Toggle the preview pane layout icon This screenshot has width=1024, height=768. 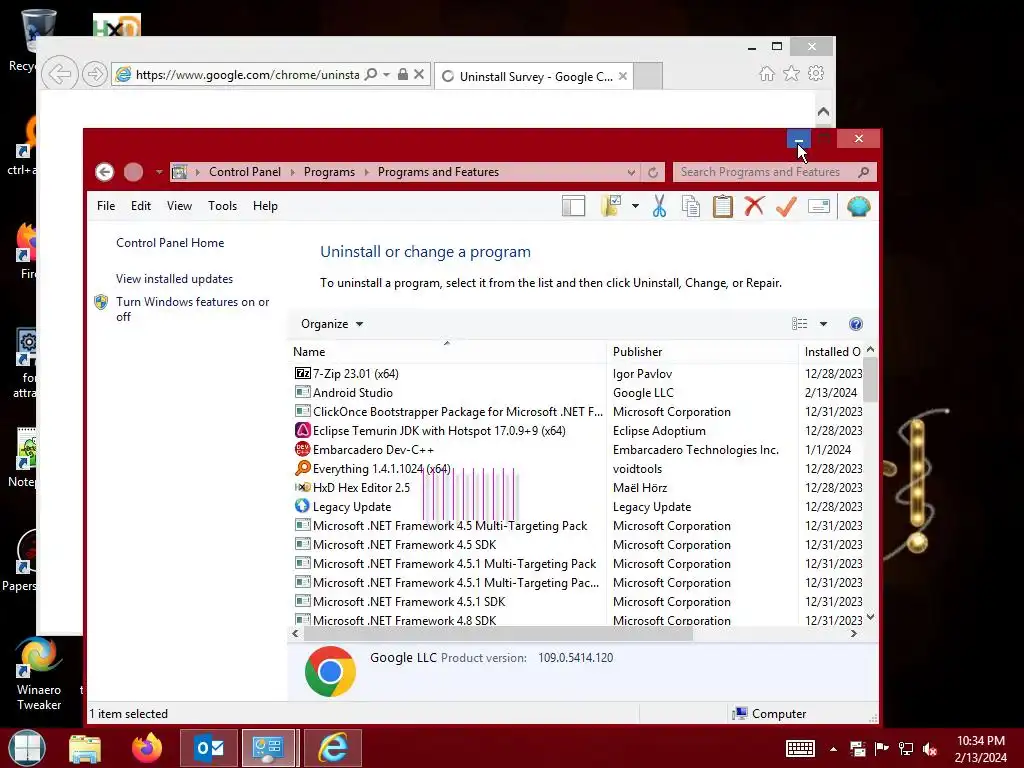pyautogui.click(x=573, y=206)
